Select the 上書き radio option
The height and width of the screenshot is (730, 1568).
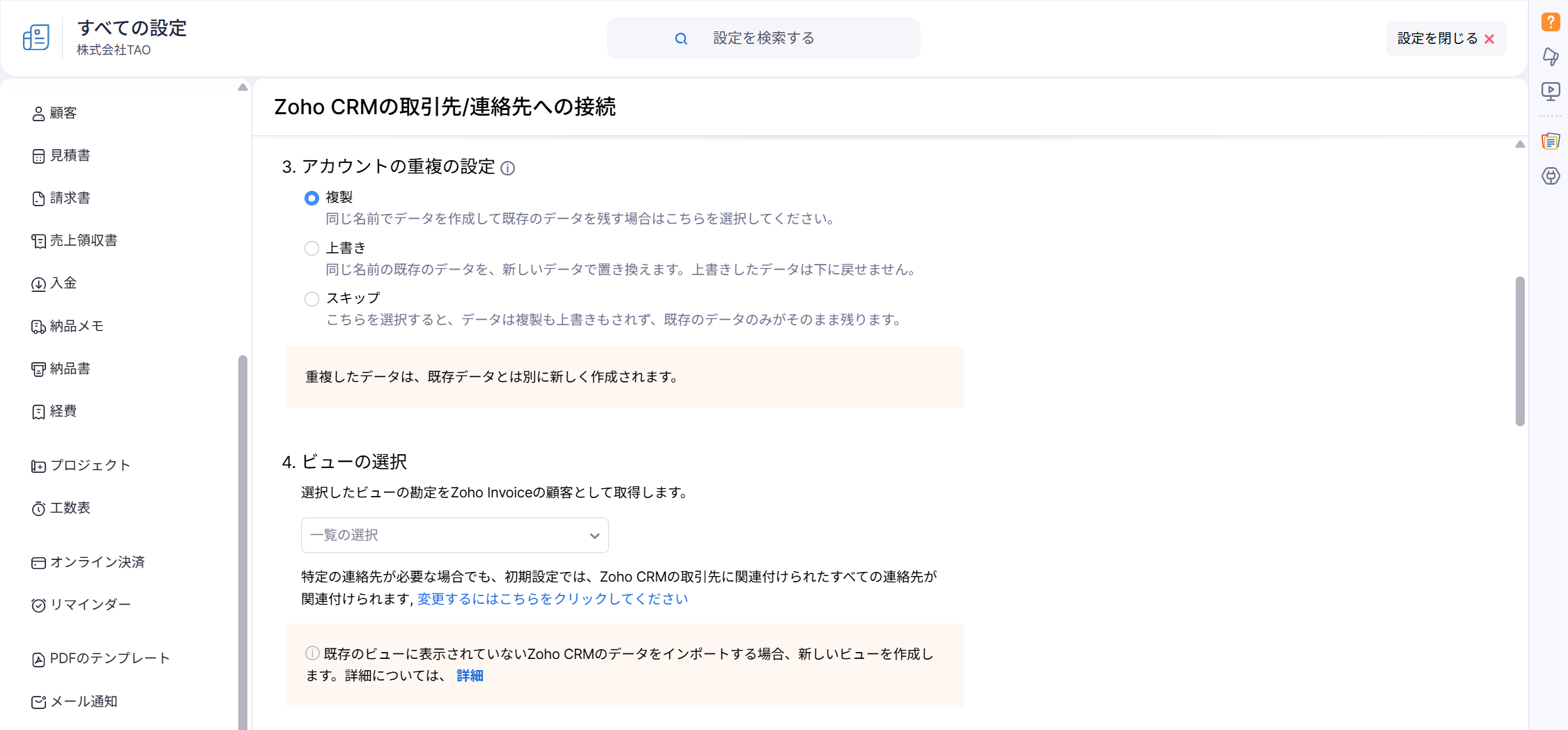point(312,249)
